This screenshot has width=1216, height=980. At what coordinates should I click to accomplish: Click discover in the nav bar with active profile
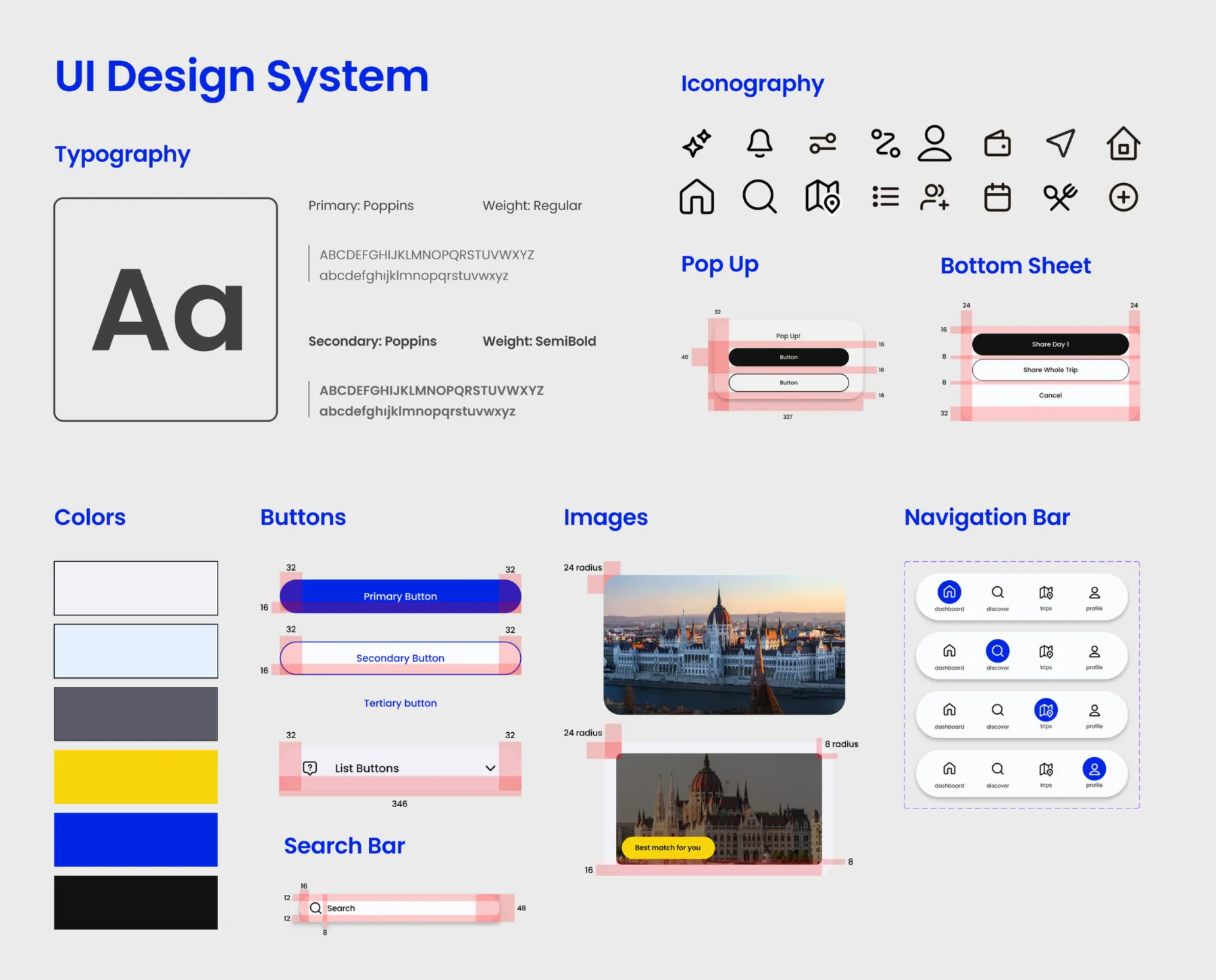[x=997, y=773]
